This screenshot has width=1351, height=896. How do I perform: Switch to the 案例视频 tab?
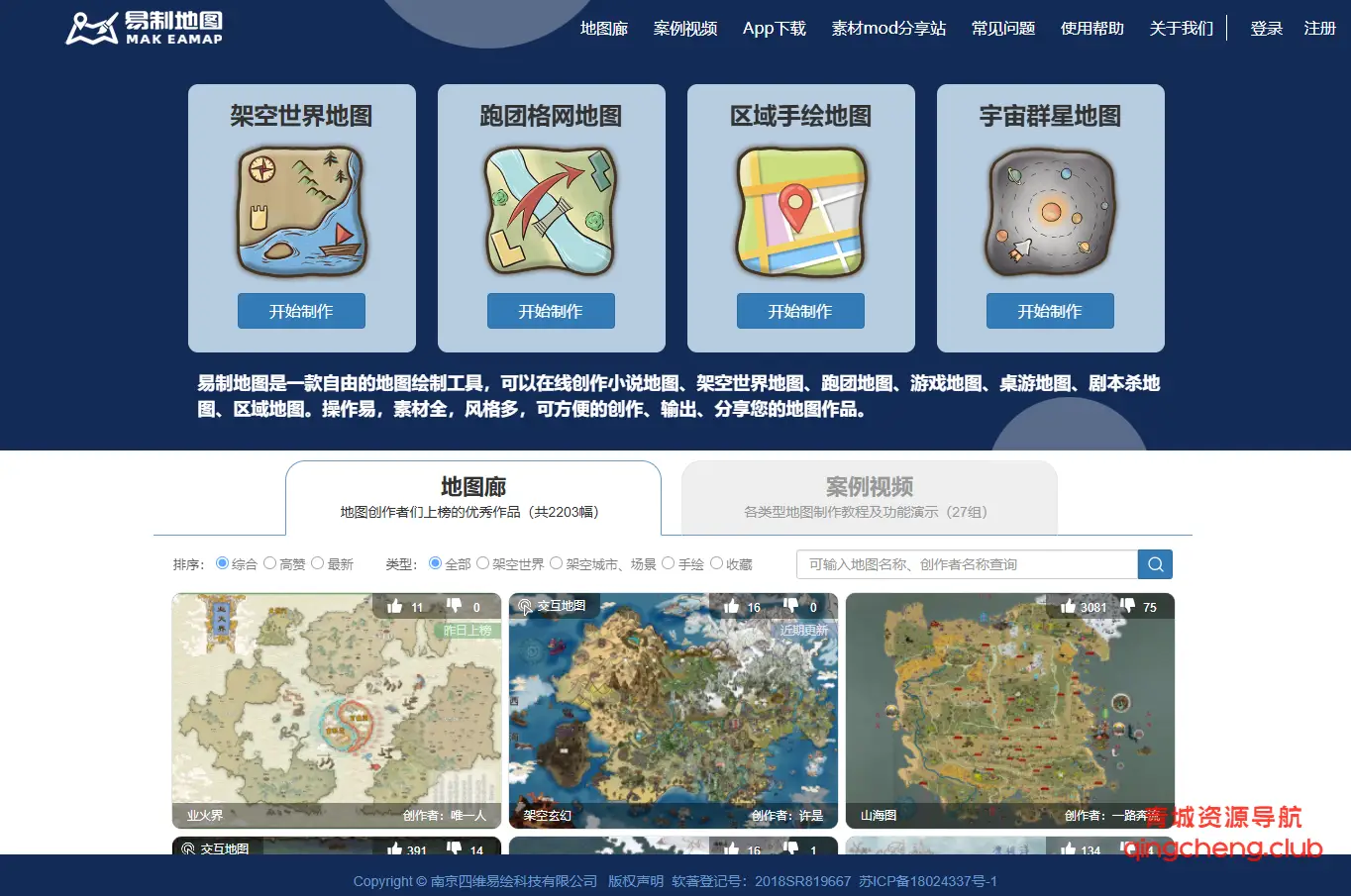pyautogui.click(x=869, y=496)
